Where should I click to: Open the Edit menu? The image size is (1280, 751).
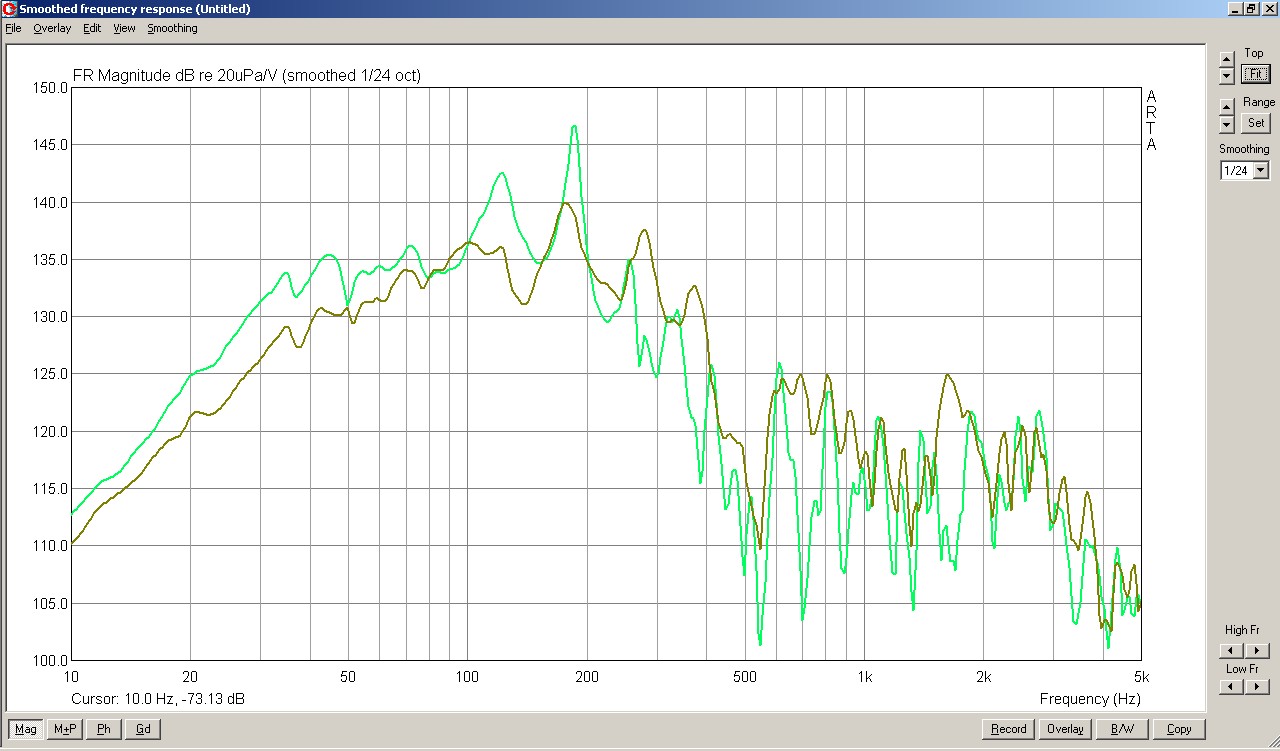click(92, 28)
